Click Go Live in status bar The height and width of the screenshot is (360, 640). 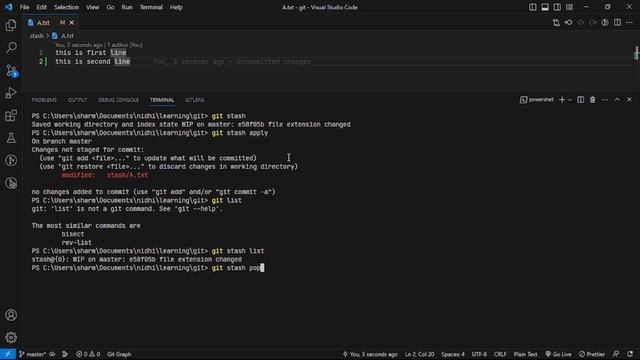[x=558, y=354]
